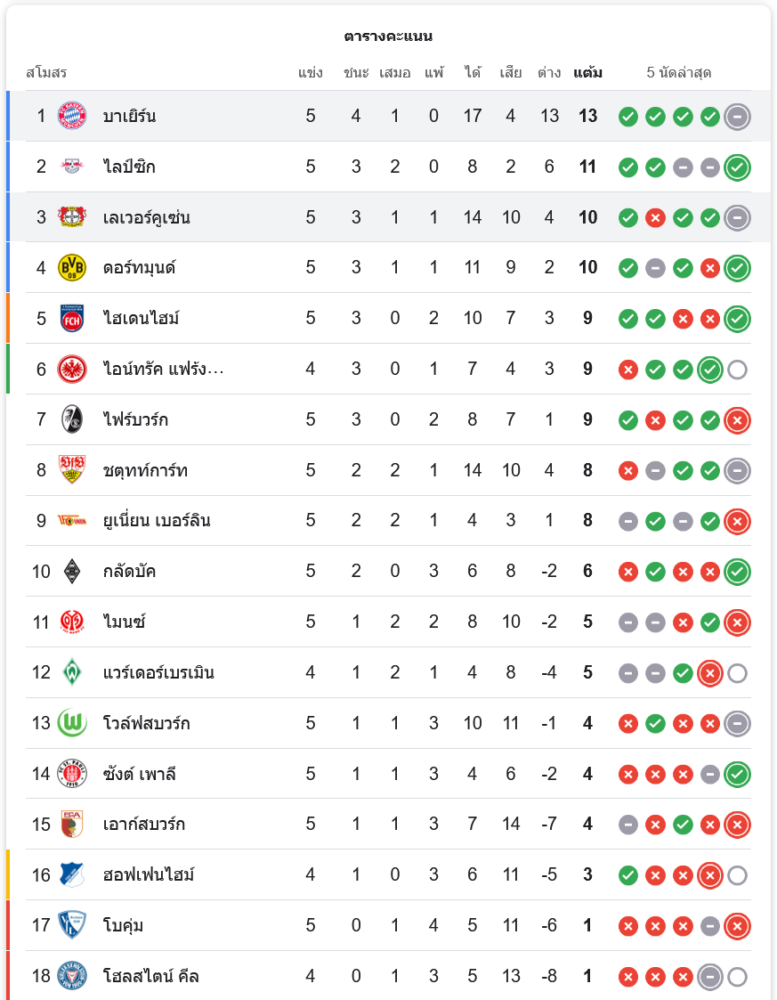Open the ชตุทท์การ์ท team link
This screenshot has width=777, height=1000.
[x=145, y=470]
